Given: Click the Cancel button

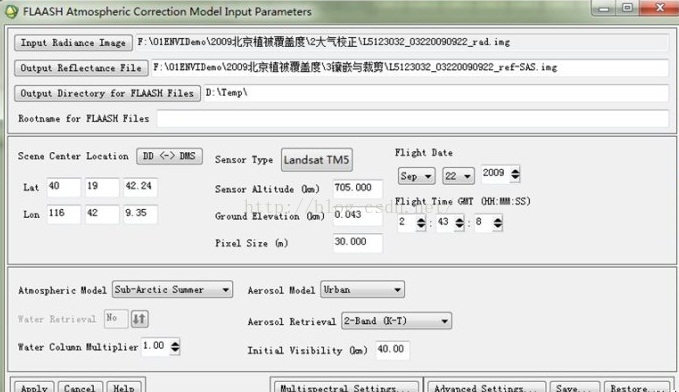Looking at the screenshot, I should click(x=80, y=387).
